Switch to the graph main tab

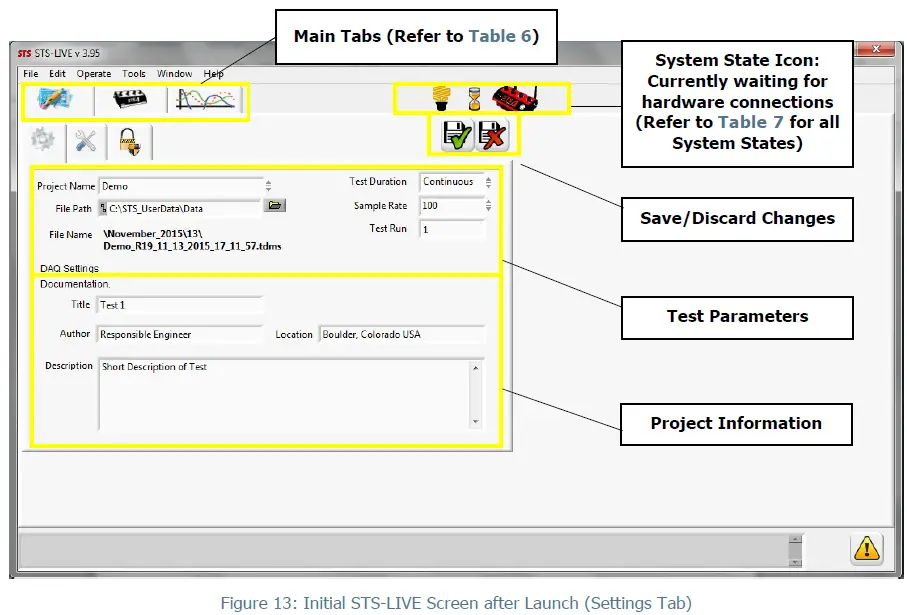pyautogui.click(x=205, y=98)
